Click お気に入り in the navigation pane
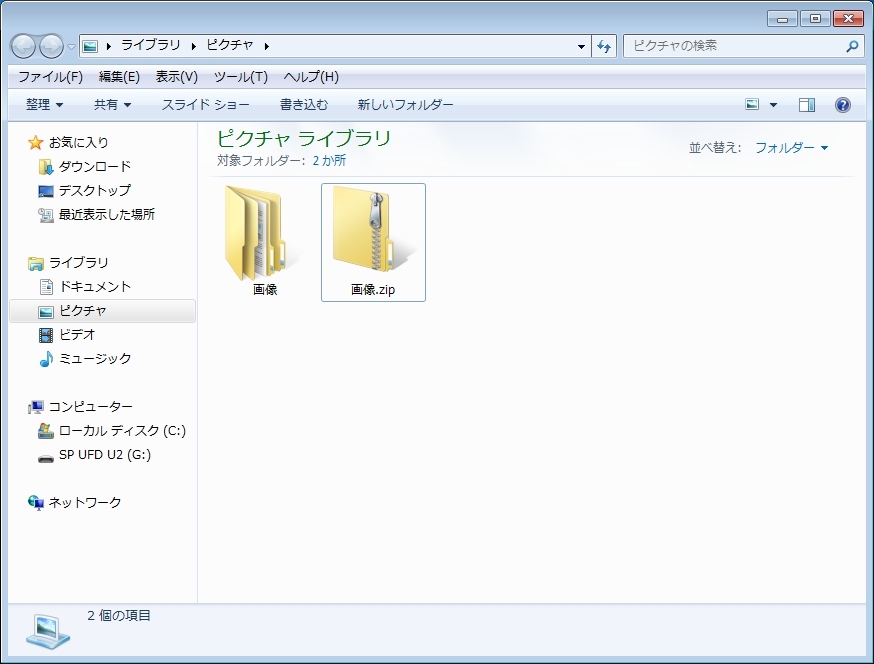Image resolution: width=874 pixels, height=664 pixels. [79, 142]
